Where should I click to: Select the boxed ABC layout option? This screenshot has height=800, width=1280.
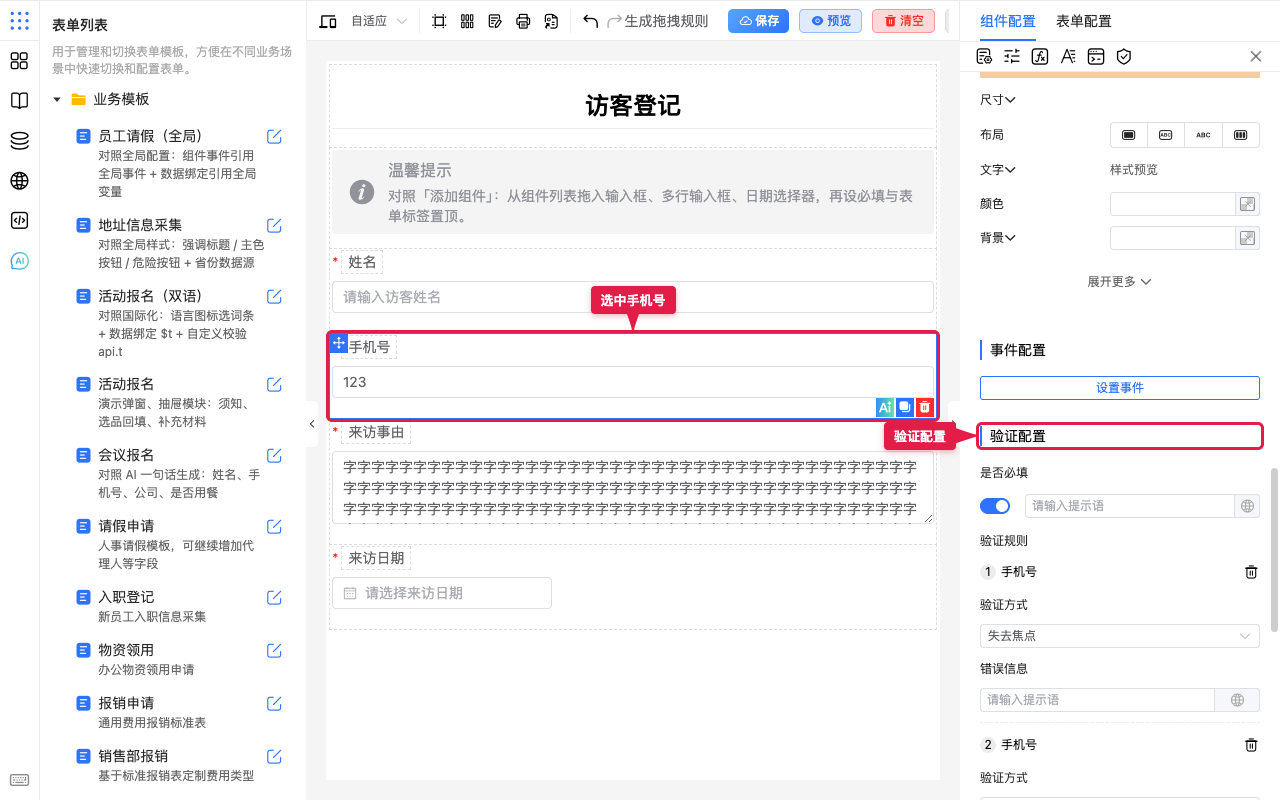[1166, 135]
